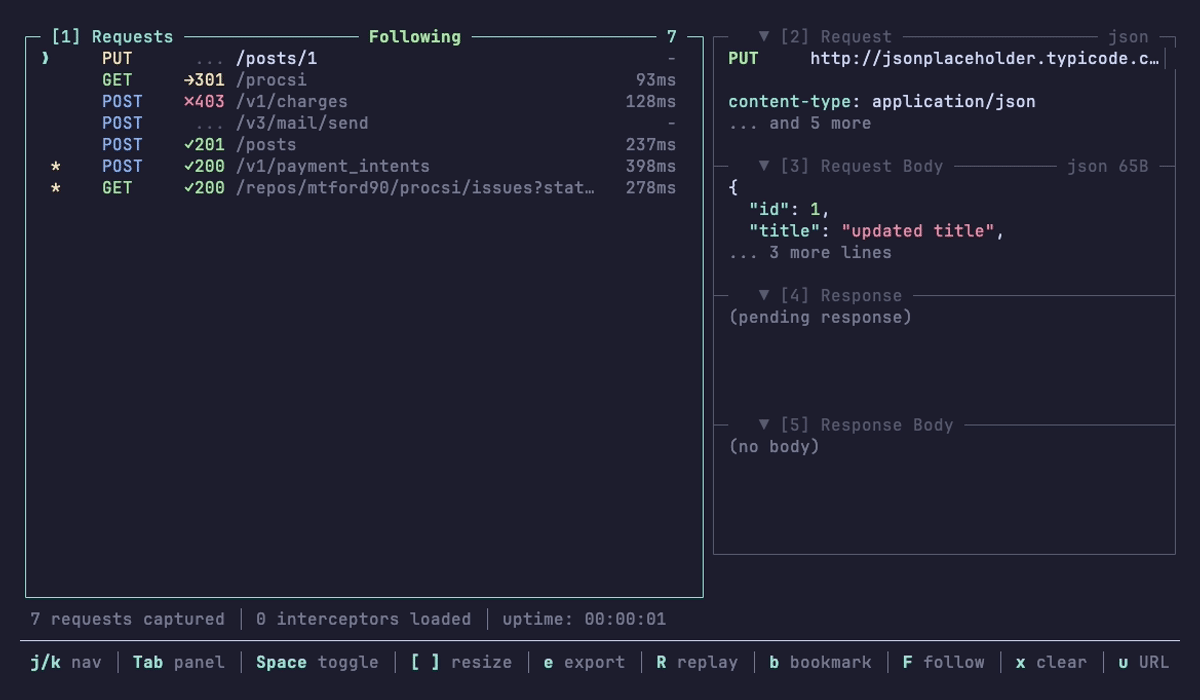Toggle follow via the F follow hint
Screen dimensions: 1200x700
pyautogui.click(x=943, y=662)
